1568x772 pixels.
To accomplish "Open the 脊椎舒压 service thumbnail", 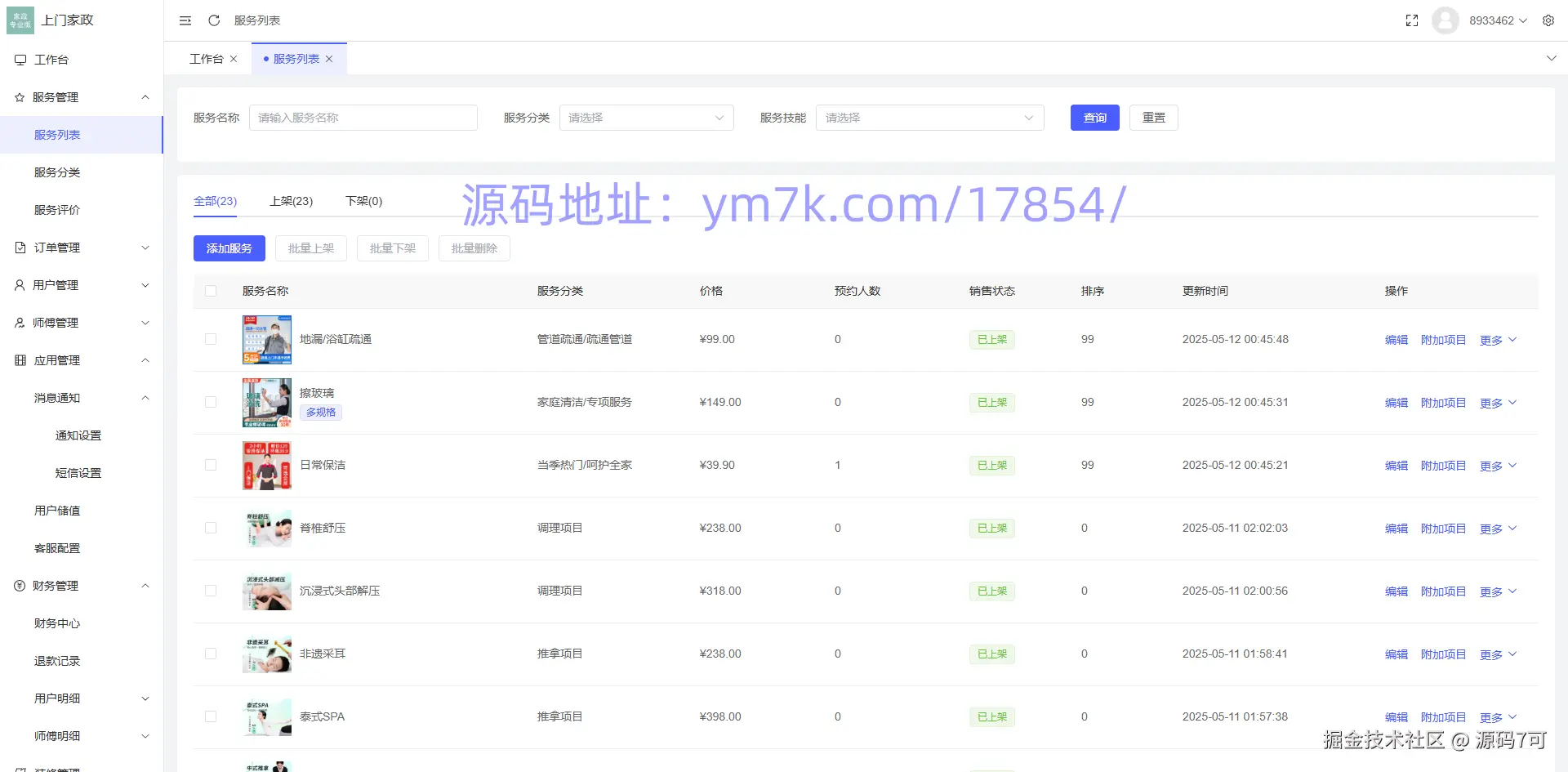I will [x=267, y=529].
